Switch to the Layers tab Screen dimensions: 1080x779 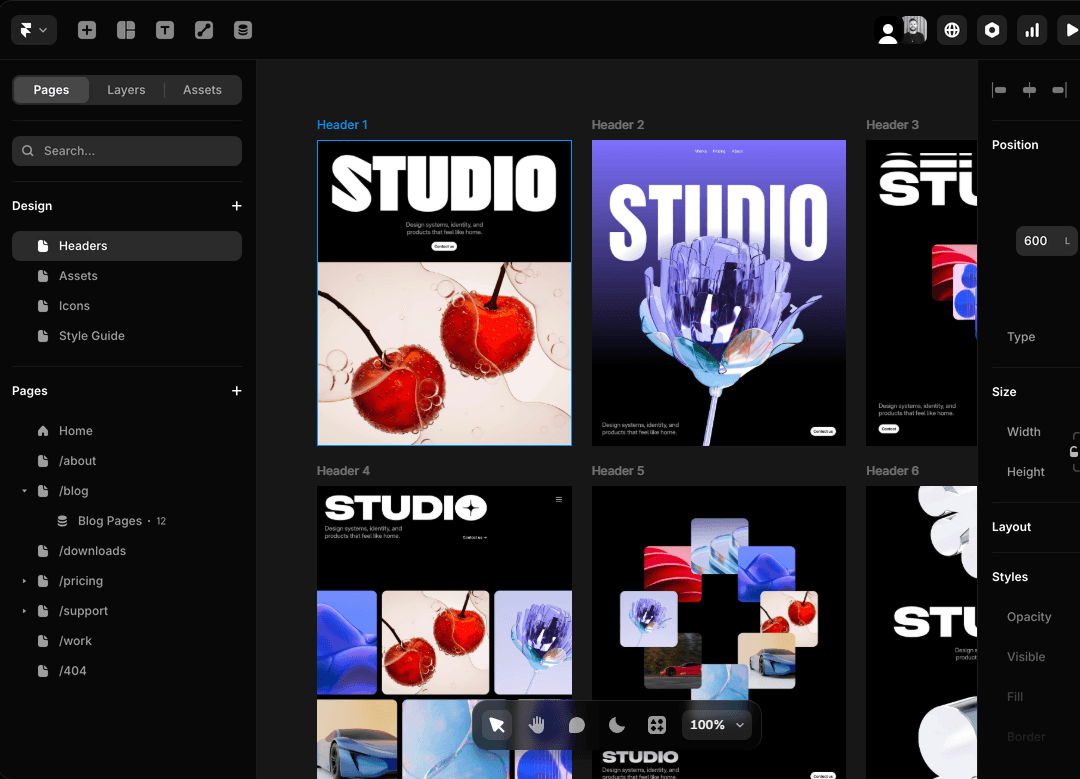126,90
